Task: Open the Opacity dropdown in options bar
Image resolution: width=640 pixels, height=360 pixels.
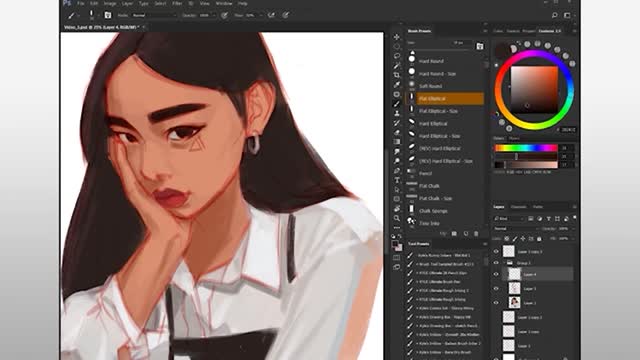Action: point(214,15)
